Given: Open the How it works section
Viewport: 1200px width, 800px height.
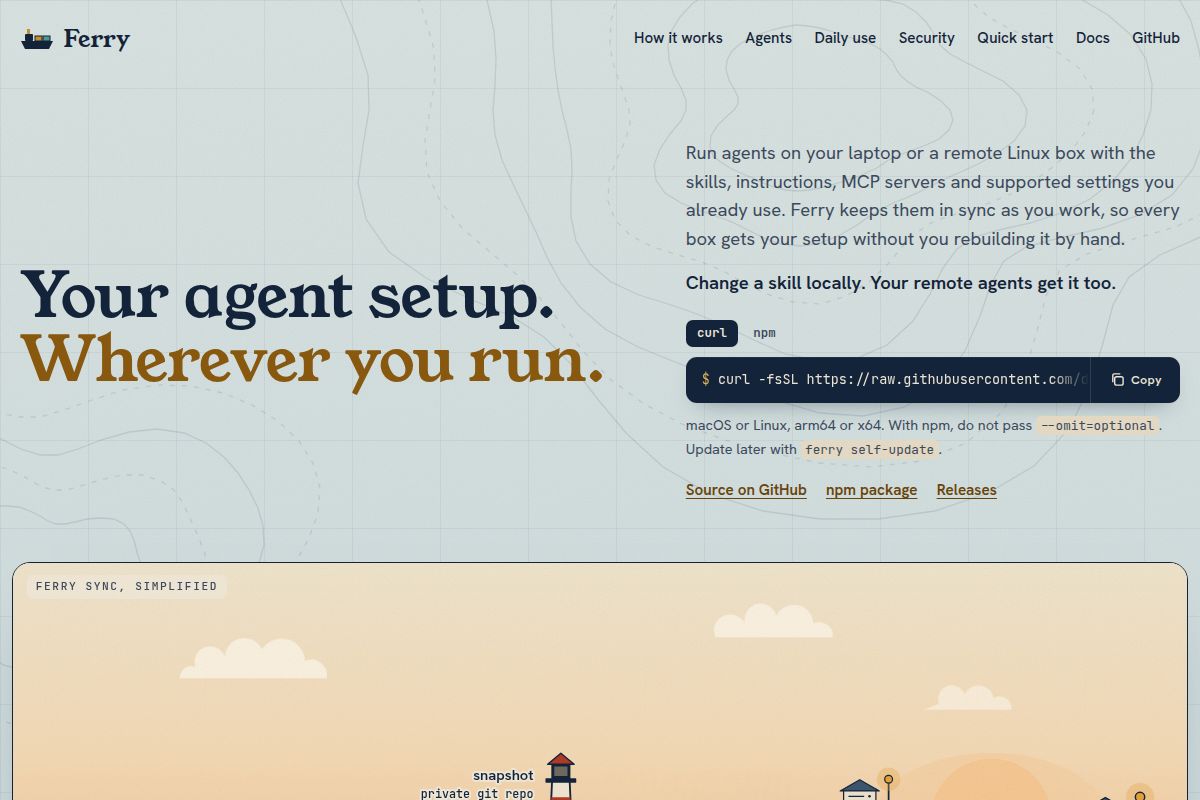Looking at the screenshot, I should 678,38.
